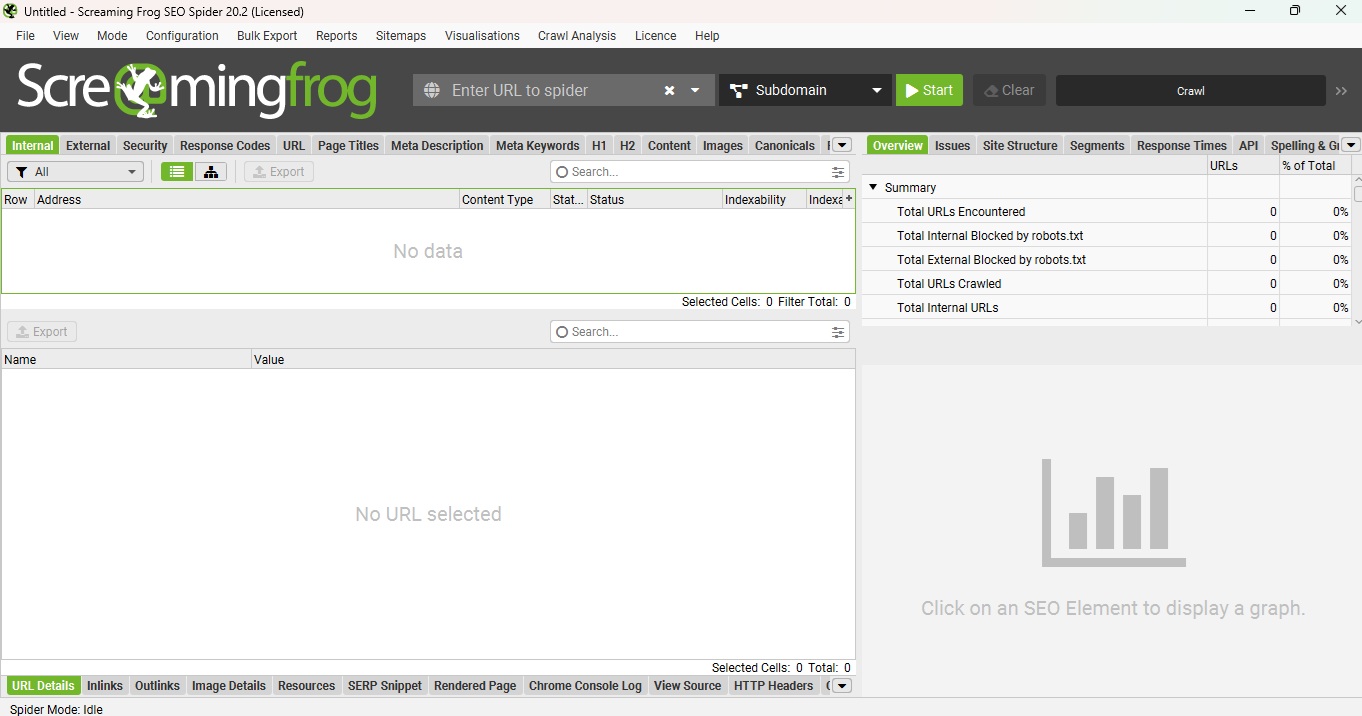
Task: Select the Total URLs Crawled row
Action: 1106,284
